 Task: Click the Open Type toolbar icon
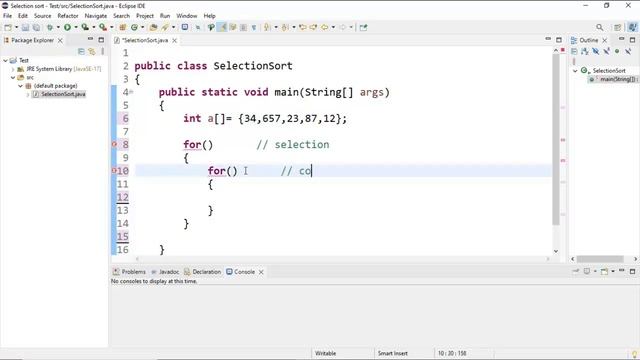pyautogui.click(x=153, y=27)
